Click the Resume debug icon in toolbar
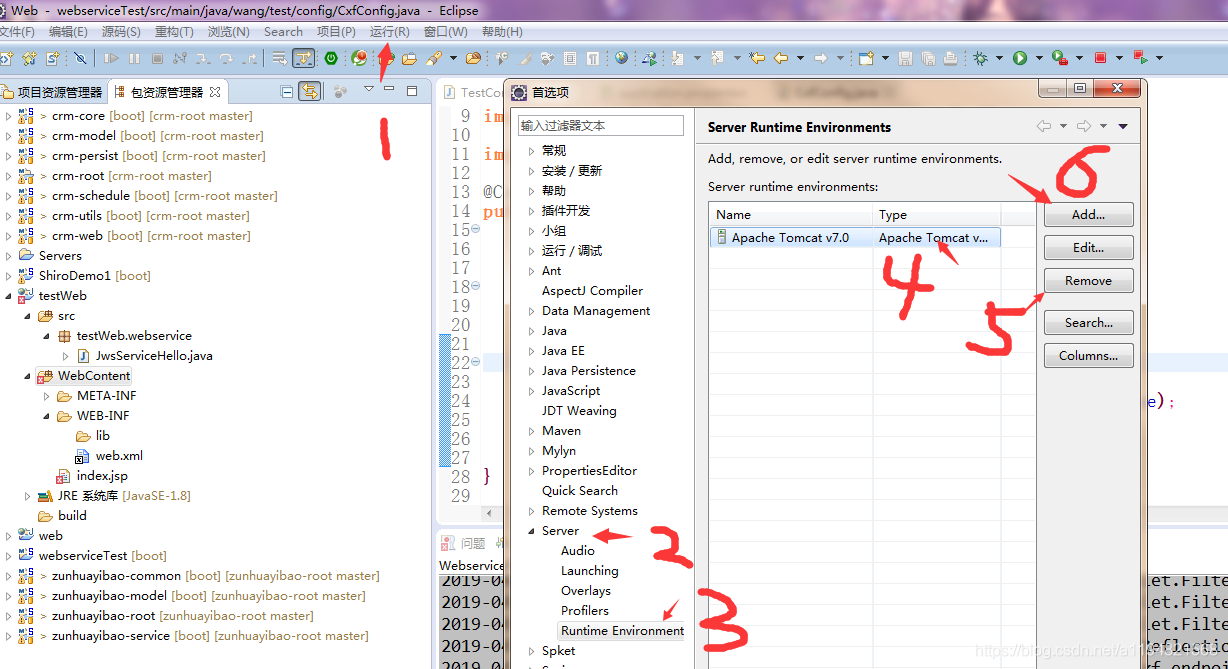Viewport: 1228px width, 669px height. click(112, 58)
